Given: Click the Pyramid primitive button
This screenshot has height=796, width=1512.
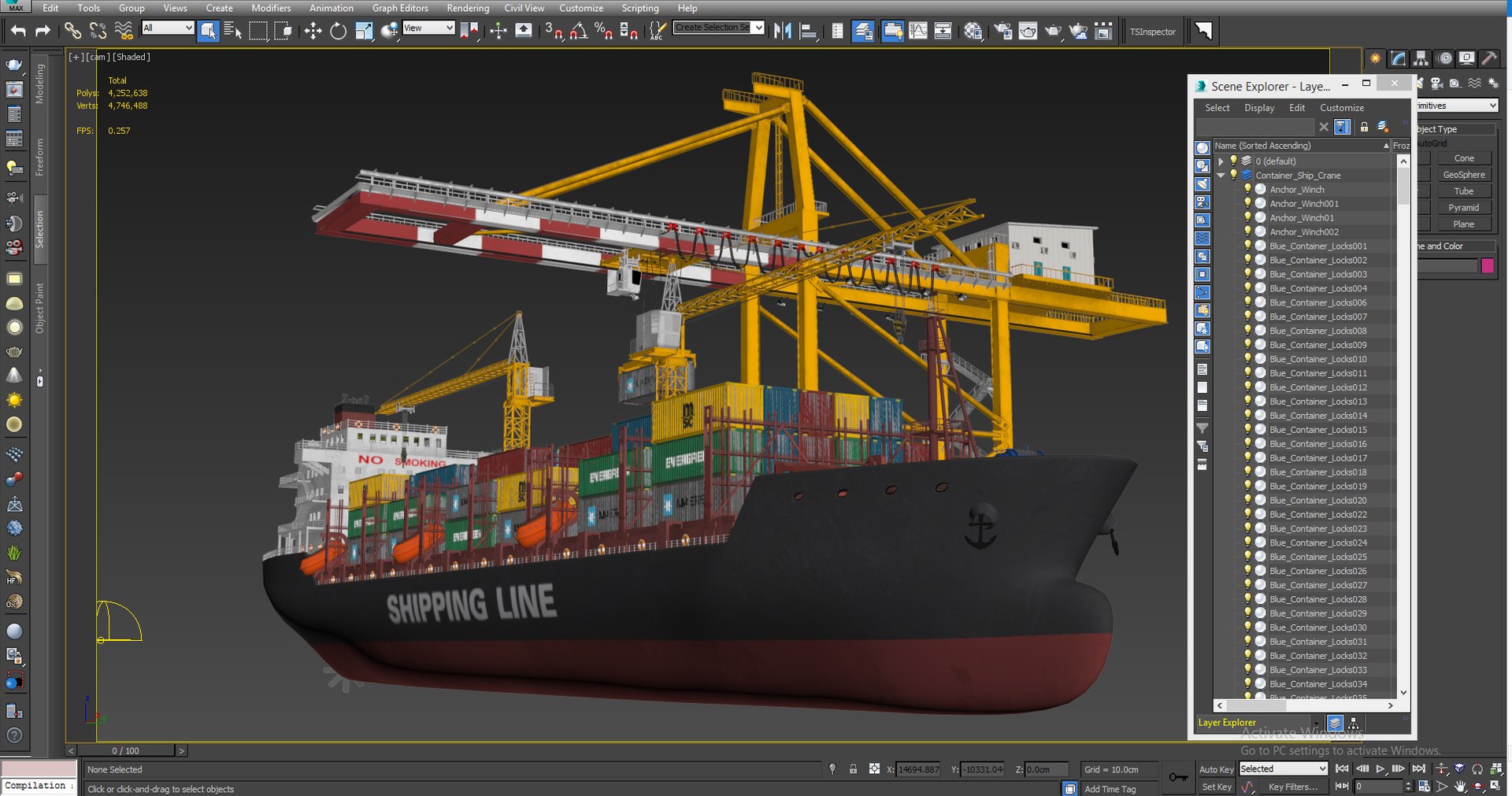Looking at the screenshot, I should click(x=1464, y=208).
